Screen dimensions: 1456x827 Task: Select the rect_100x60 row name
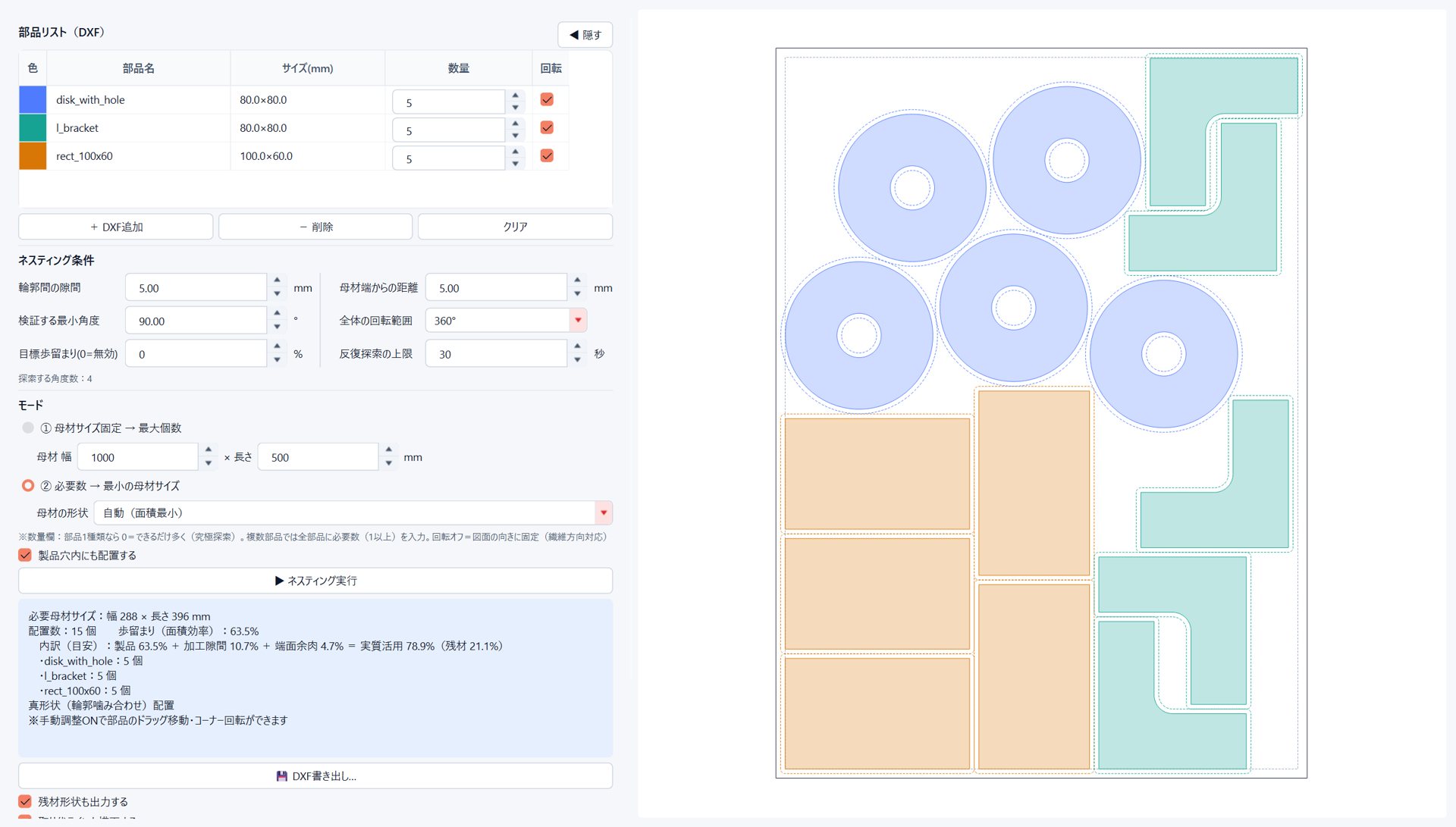[x=84, y=156]
